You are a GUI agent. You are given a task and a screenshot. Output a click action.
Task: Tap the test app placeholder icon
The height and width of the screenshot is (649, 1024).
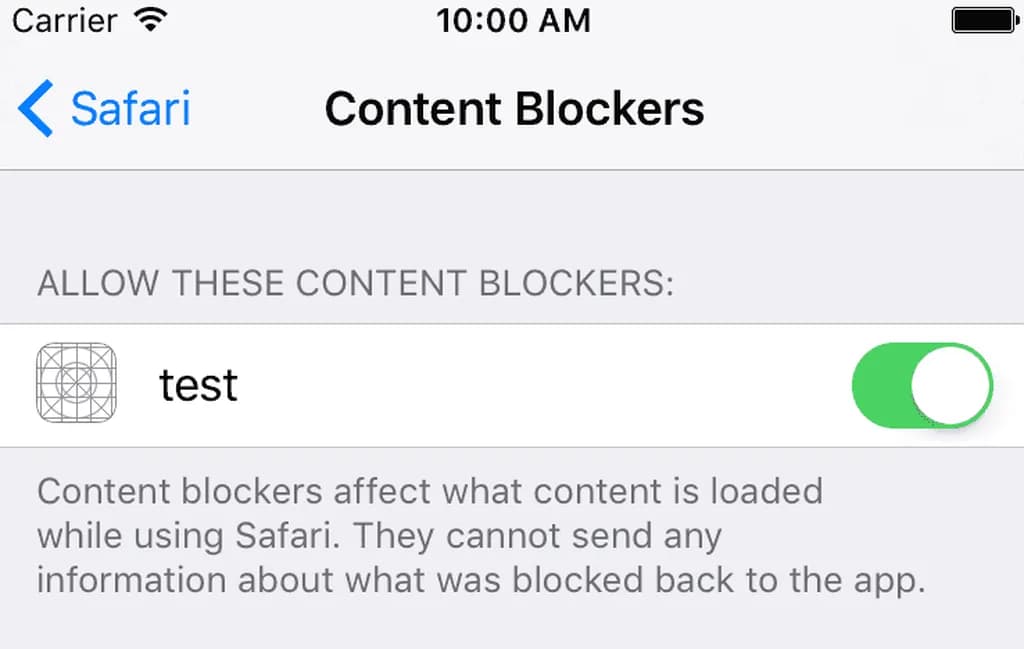click(x=76, y=383)
